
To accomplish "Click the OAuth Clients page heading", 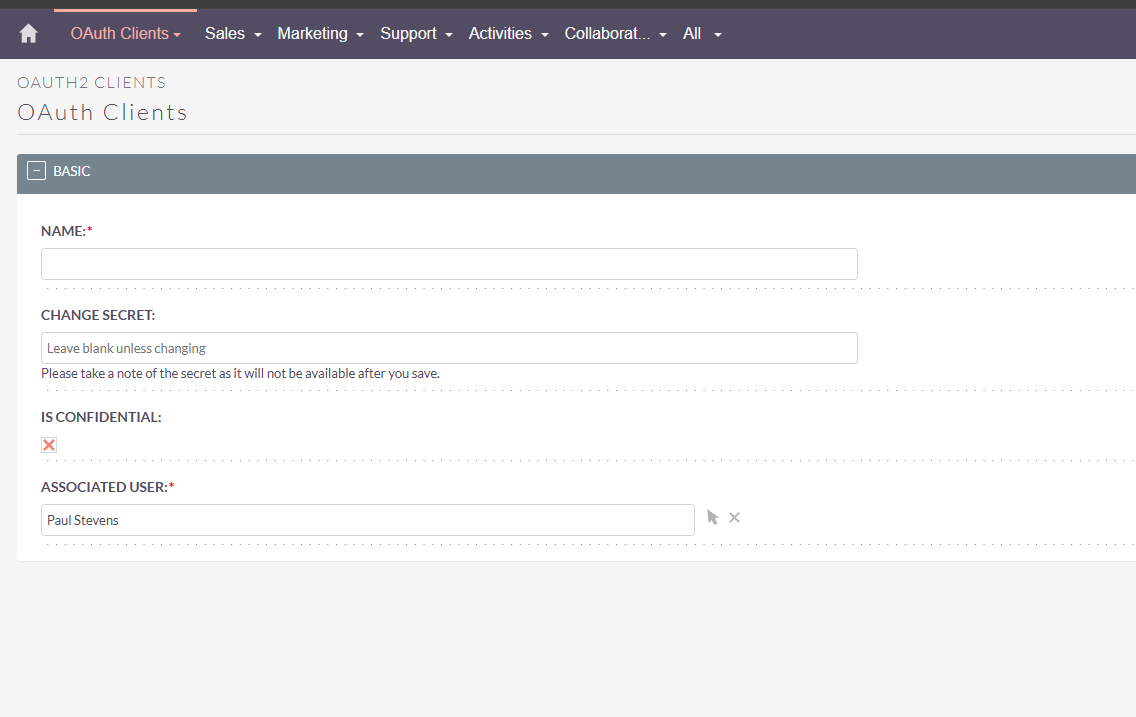I will coord(102,112).
